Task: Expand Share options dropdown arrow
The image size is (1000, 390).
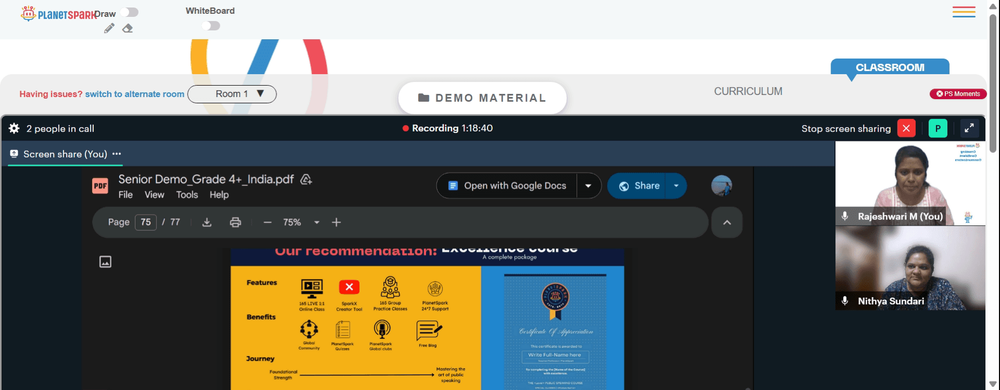Action: coord(677,186)
